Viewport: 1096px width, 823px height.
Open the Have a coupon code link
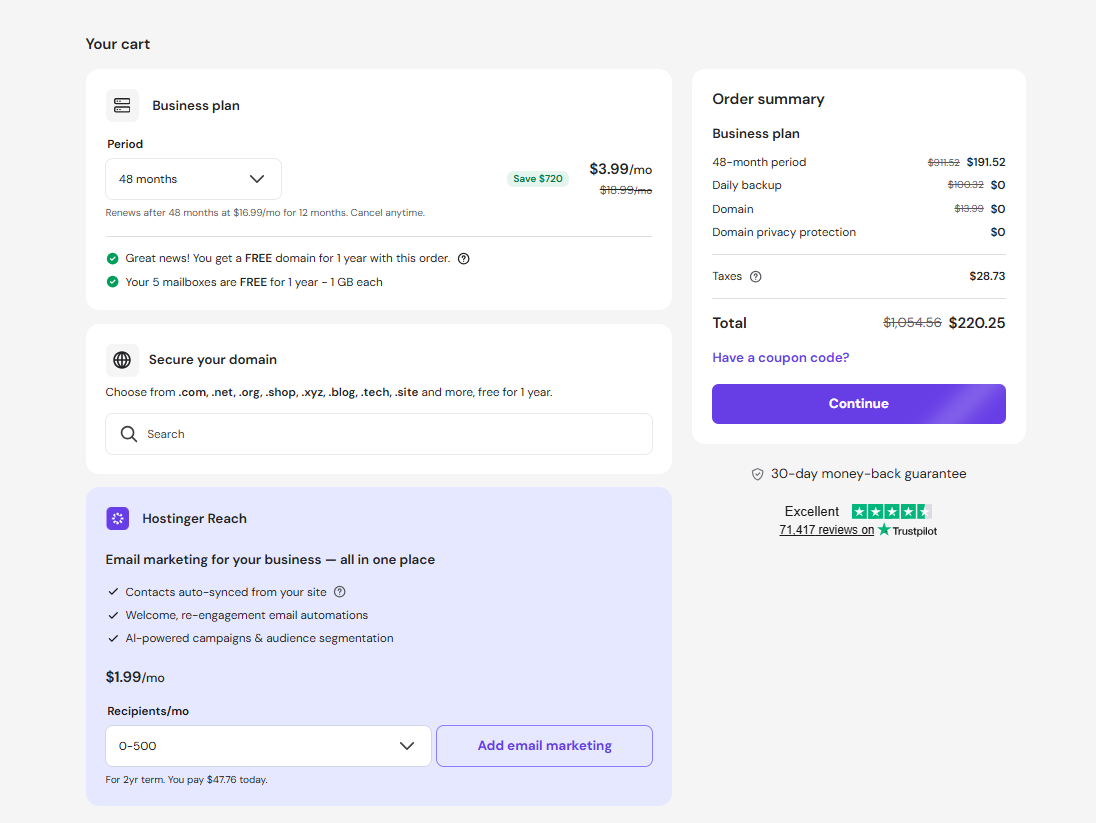(781, 358)
